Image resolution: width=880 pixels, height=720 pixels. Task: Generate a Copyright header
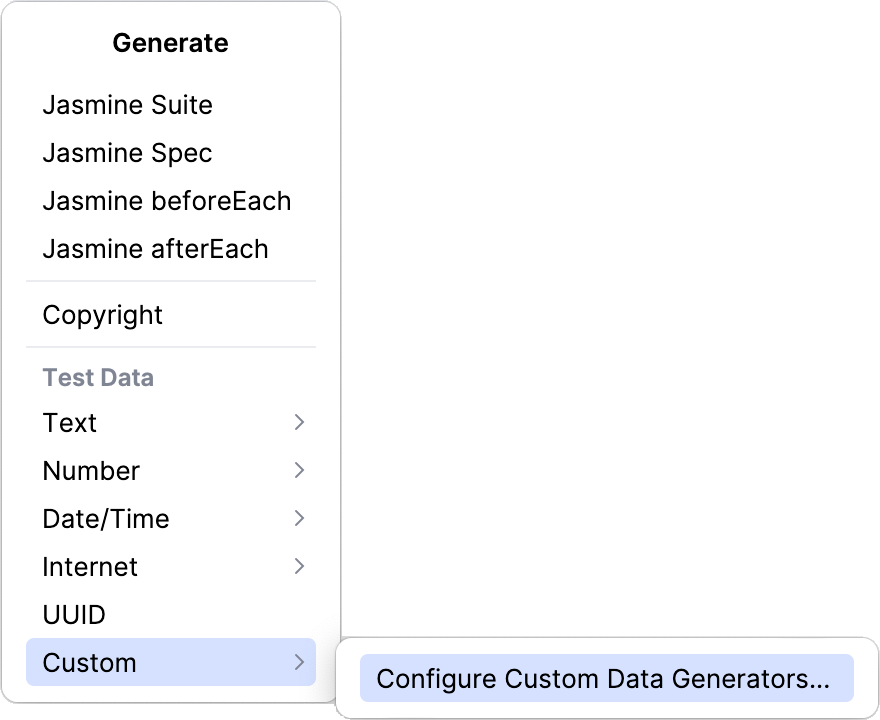[x=103, y=315]
